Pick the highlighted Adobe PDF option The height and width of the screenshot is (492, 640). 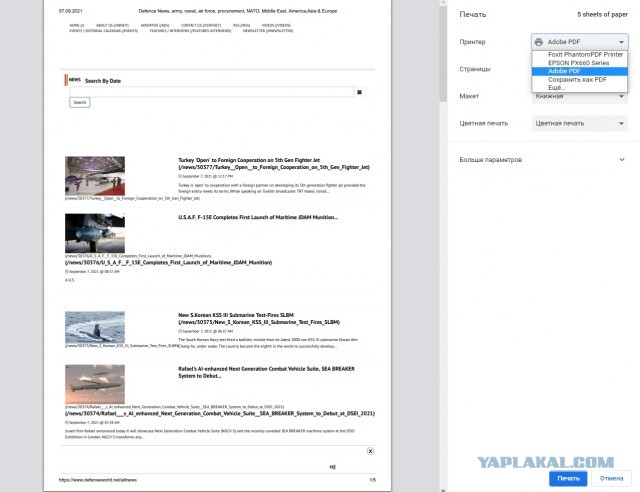click(x=566, y=71)
